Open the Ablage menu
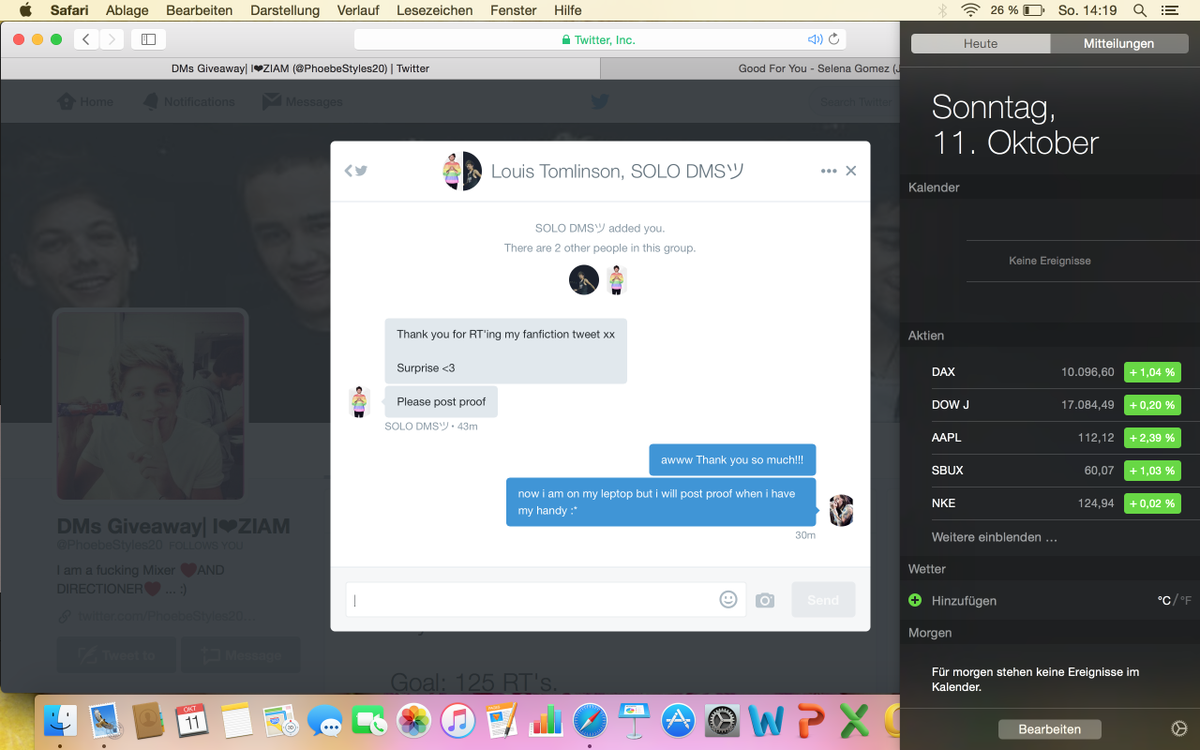 coord(127,10)
